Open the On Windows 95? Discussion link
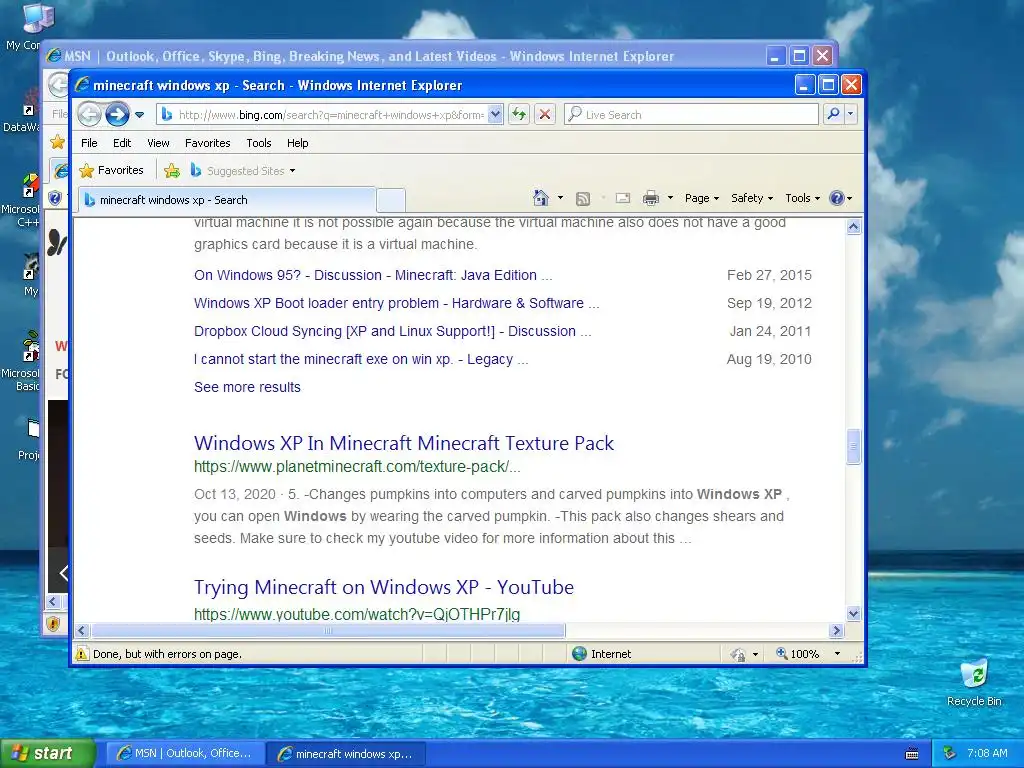This screenshot has width=1024, height=768. [x=372, y=276]
